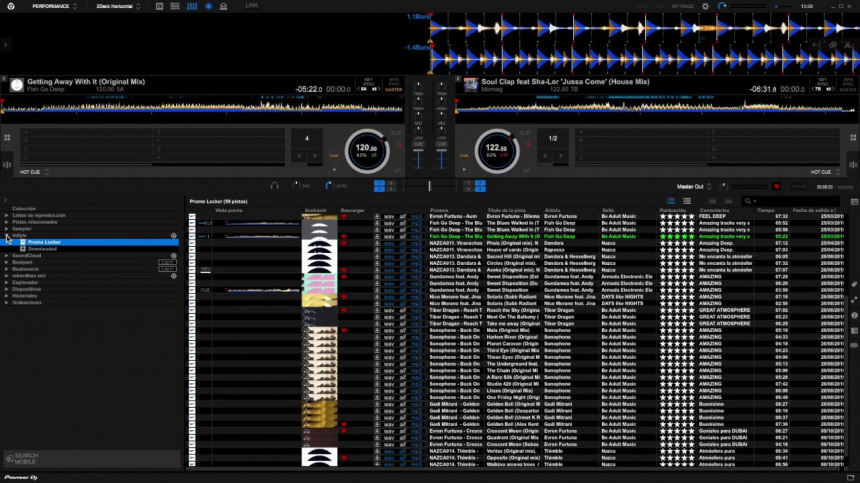
Task: Open SEARCH MOBILE in bottom left
Action: (x=24, y=458)
